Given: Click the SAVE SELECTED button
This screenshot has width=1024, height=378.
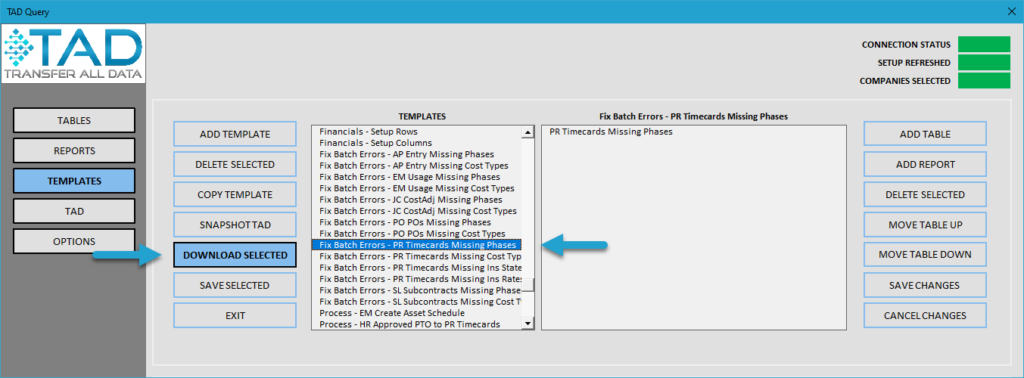Looking at the screenshot, I should coord(234,285).
